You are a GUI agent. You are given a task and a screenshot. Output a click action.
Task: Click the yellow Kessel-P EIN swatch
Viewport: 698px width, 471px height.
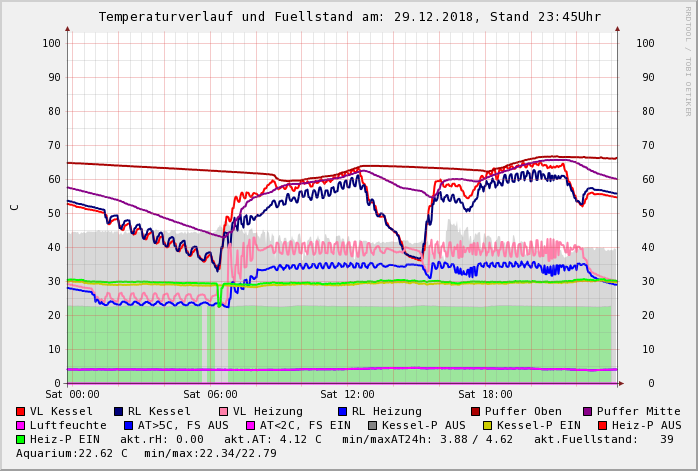click(476, 425)
